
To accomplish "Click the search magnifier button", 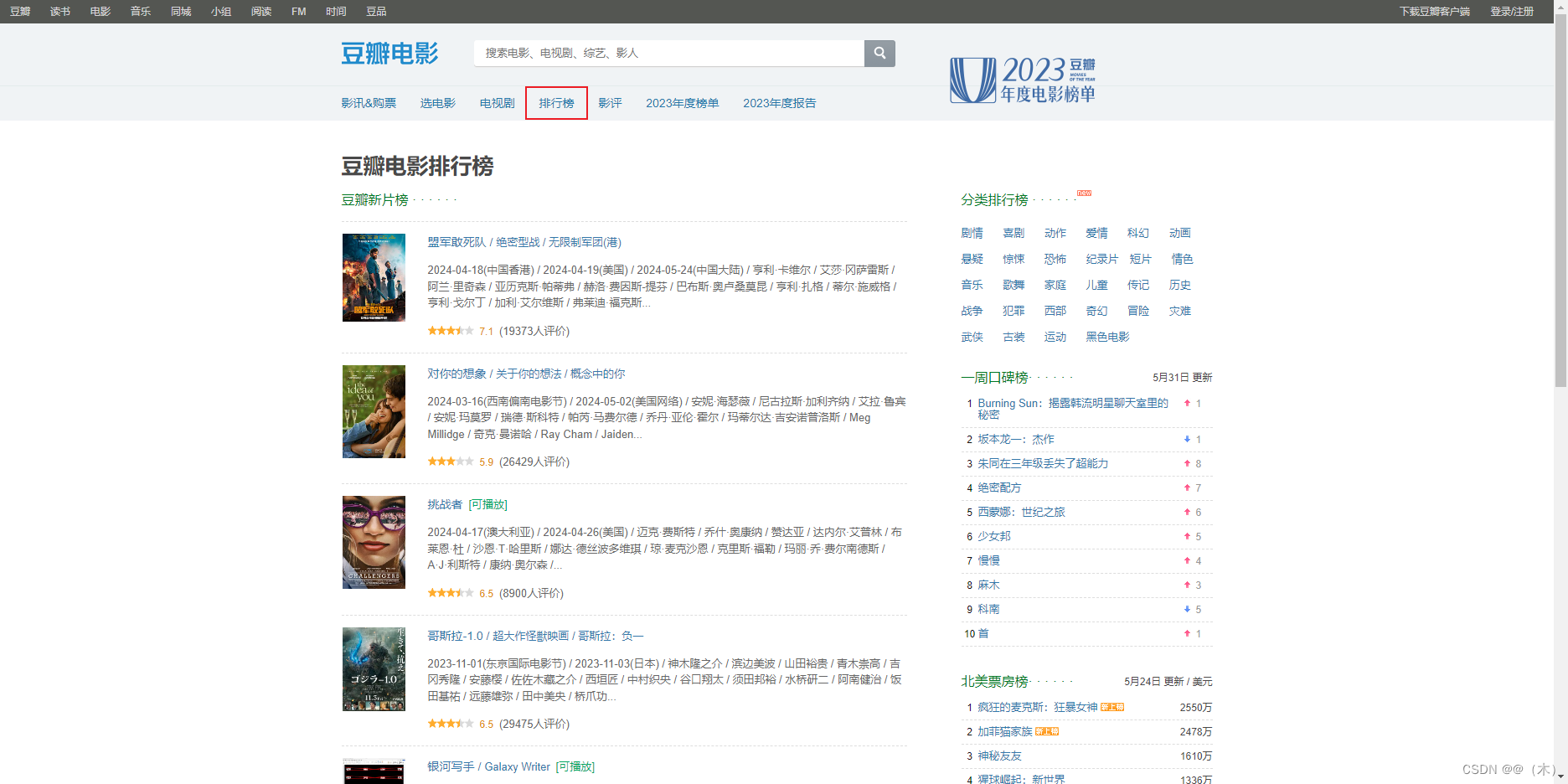I will pos(879,53).
